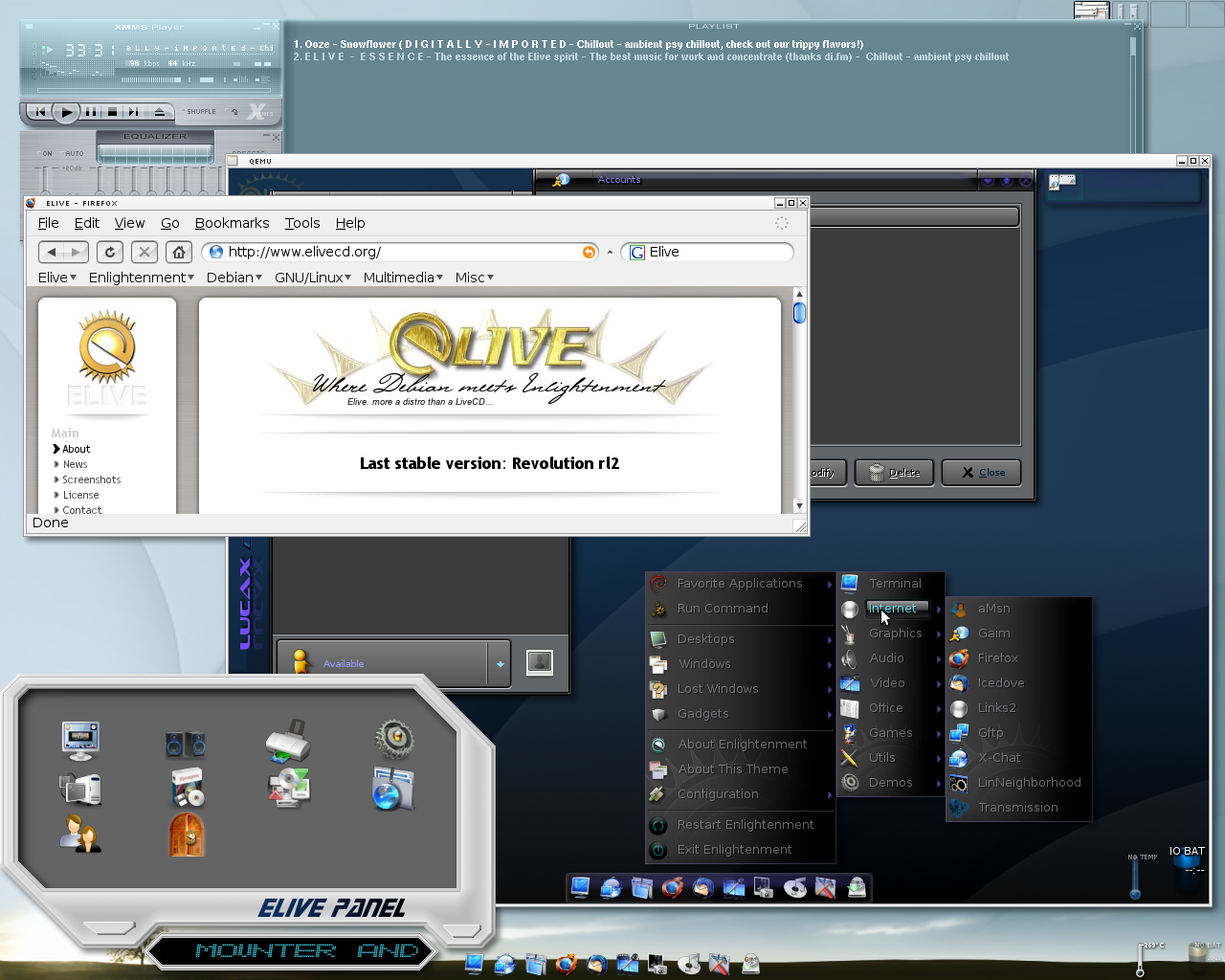Screen dimensions: 1225x980
Task: Click Firefox stop loading button
Action: [145, 252]
